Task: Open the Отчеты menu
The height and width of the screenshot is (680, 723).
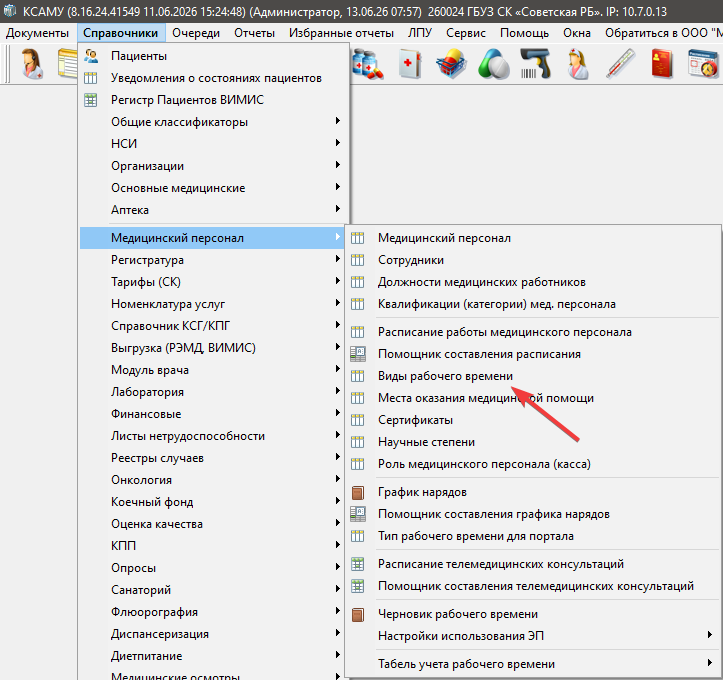Action: pos(254,33)
